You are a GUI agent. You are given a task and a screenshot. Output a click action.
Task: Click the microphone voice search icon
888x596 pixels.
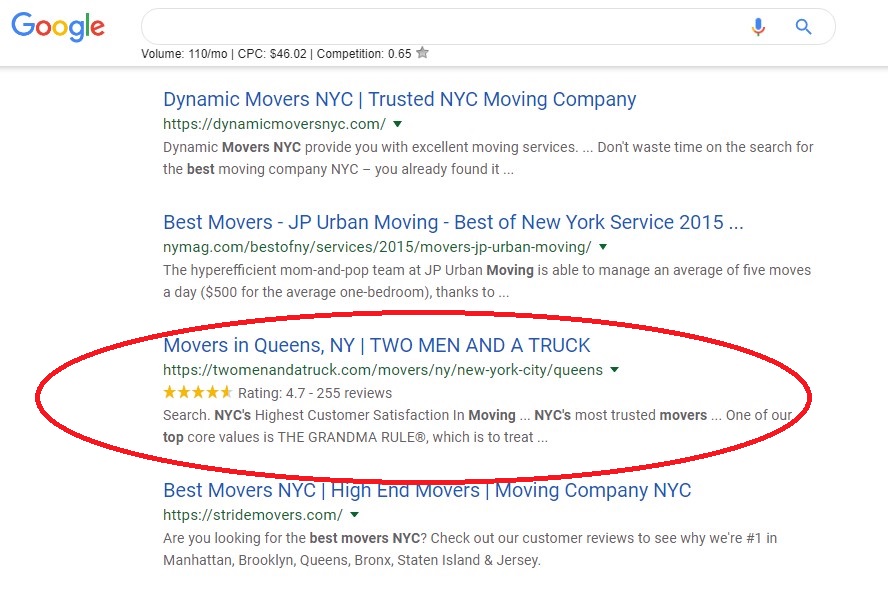tap(758, 27)
